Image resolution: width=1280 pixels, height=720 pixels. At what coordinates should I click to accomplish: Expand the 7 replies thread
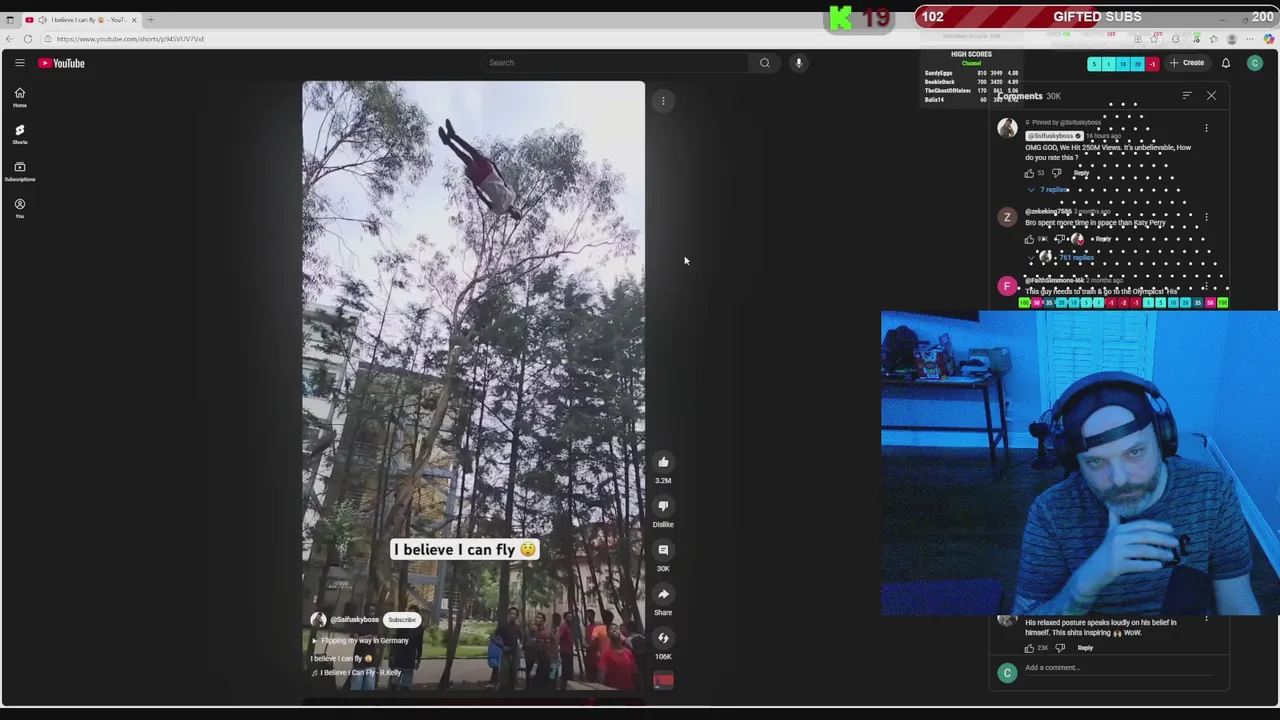tap(1049, 190)
